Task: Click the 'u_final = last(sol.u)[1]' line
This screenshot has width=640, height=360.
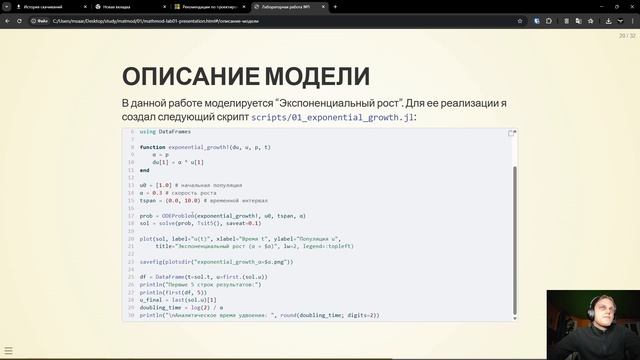Action: (x=178, y=300)
